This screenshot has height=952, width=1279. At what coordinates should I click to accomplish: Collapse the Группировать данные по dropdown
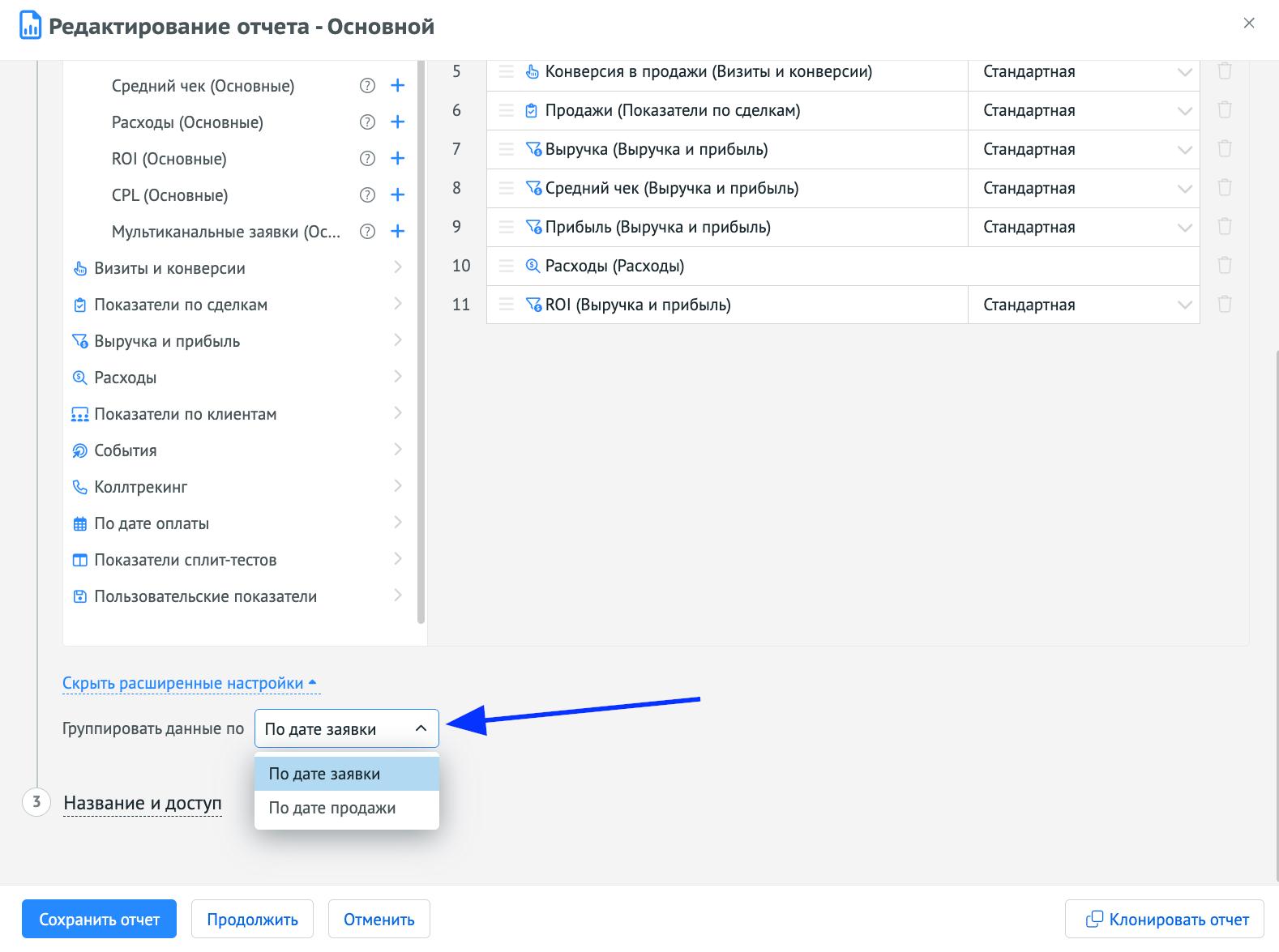pyautogui.click(x=346, y=729)
